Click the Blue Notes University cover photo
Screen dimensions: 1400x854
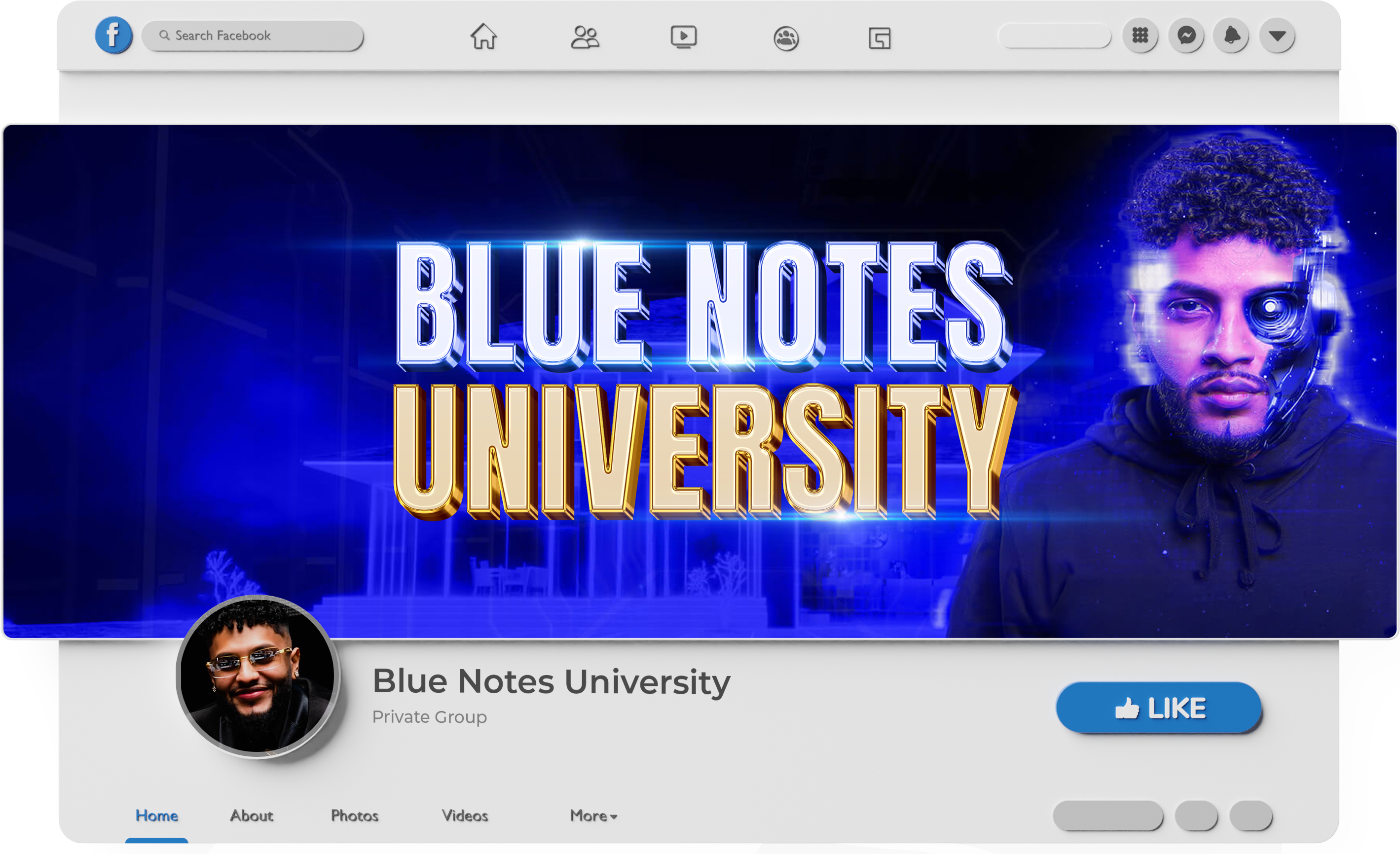(x=700, y=382)
